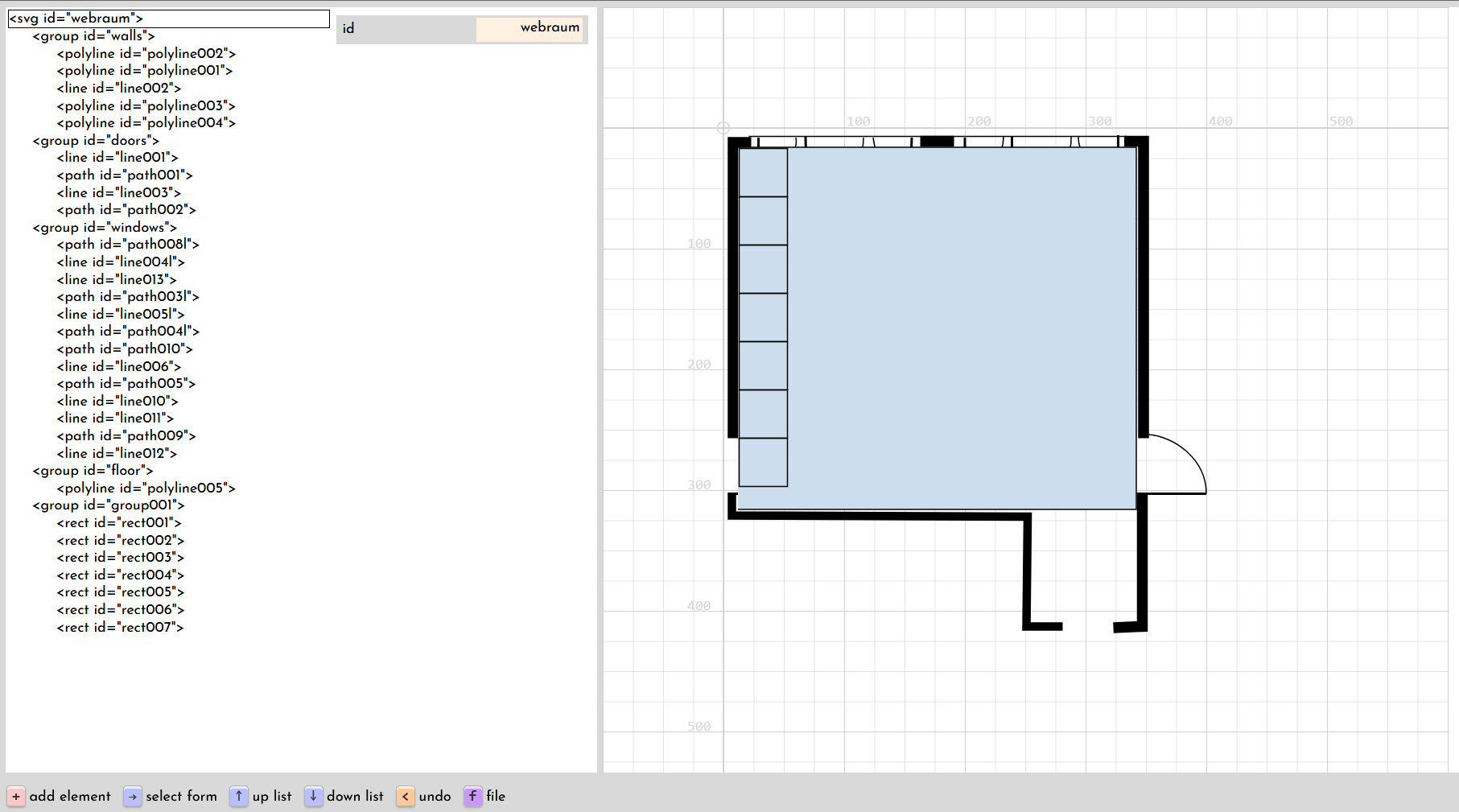This screenshot has height=812, width=1459.
Task: Select line id="line005l" row
Action: [x=121, y=315]
